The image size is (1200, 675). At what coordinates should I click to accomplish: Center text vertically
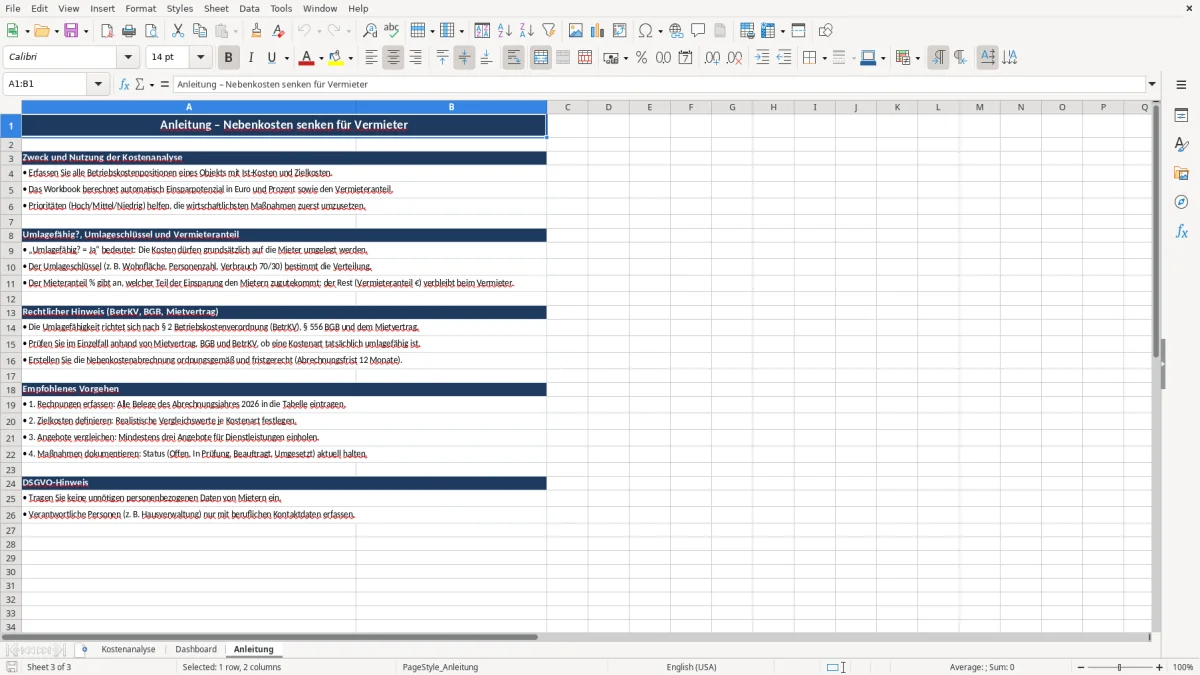click(x=465, y=58)
